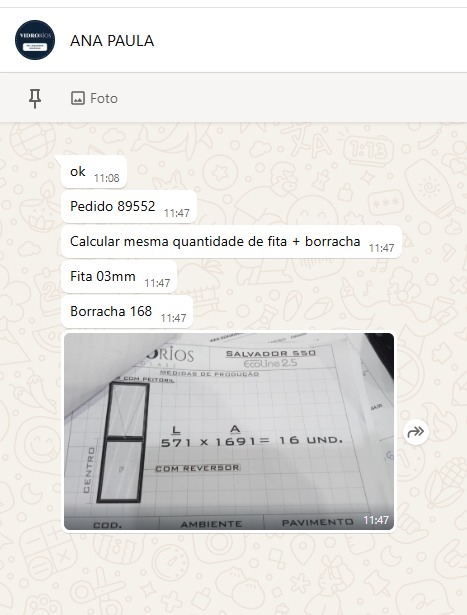The width and height of the screenshot is (467, 615).
Task: Select the "Fita 03mm" message
Action: [x=119, y=277]
